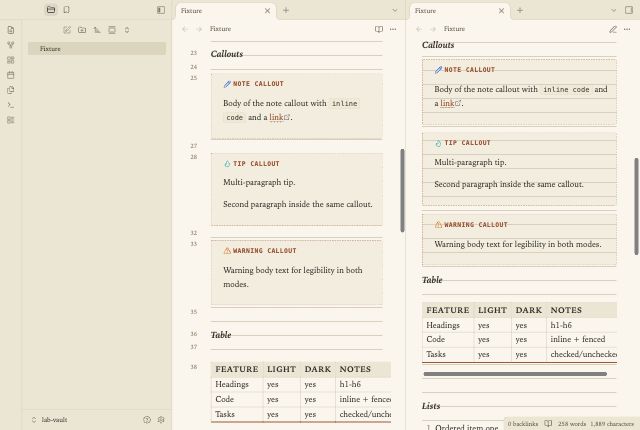Click the TIP CALLOUT title in left pane

pos(256,164)
